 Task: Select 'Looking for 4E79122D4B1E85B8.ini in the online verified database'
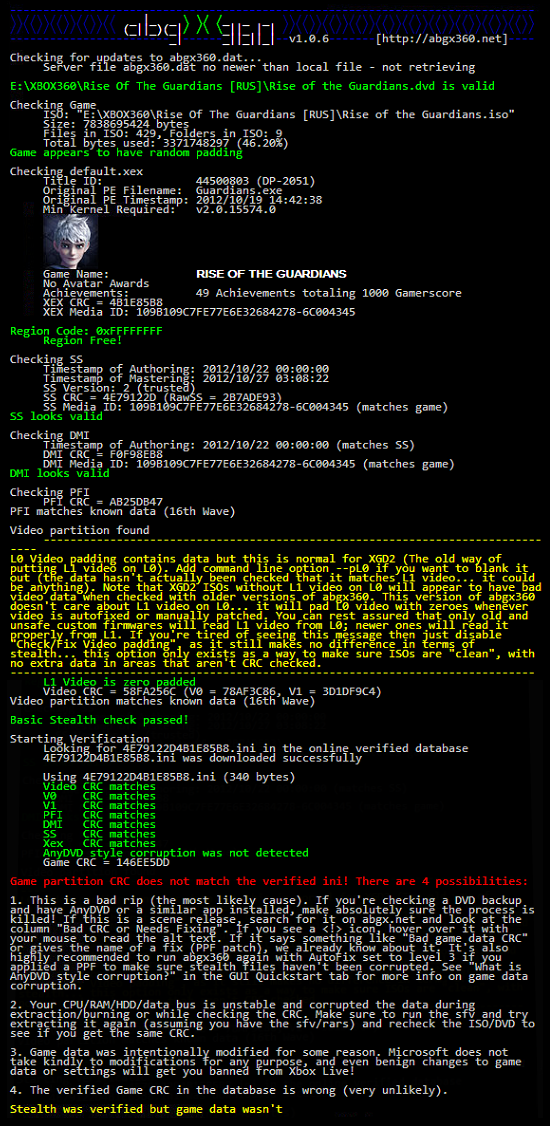(x=256, y=748)
